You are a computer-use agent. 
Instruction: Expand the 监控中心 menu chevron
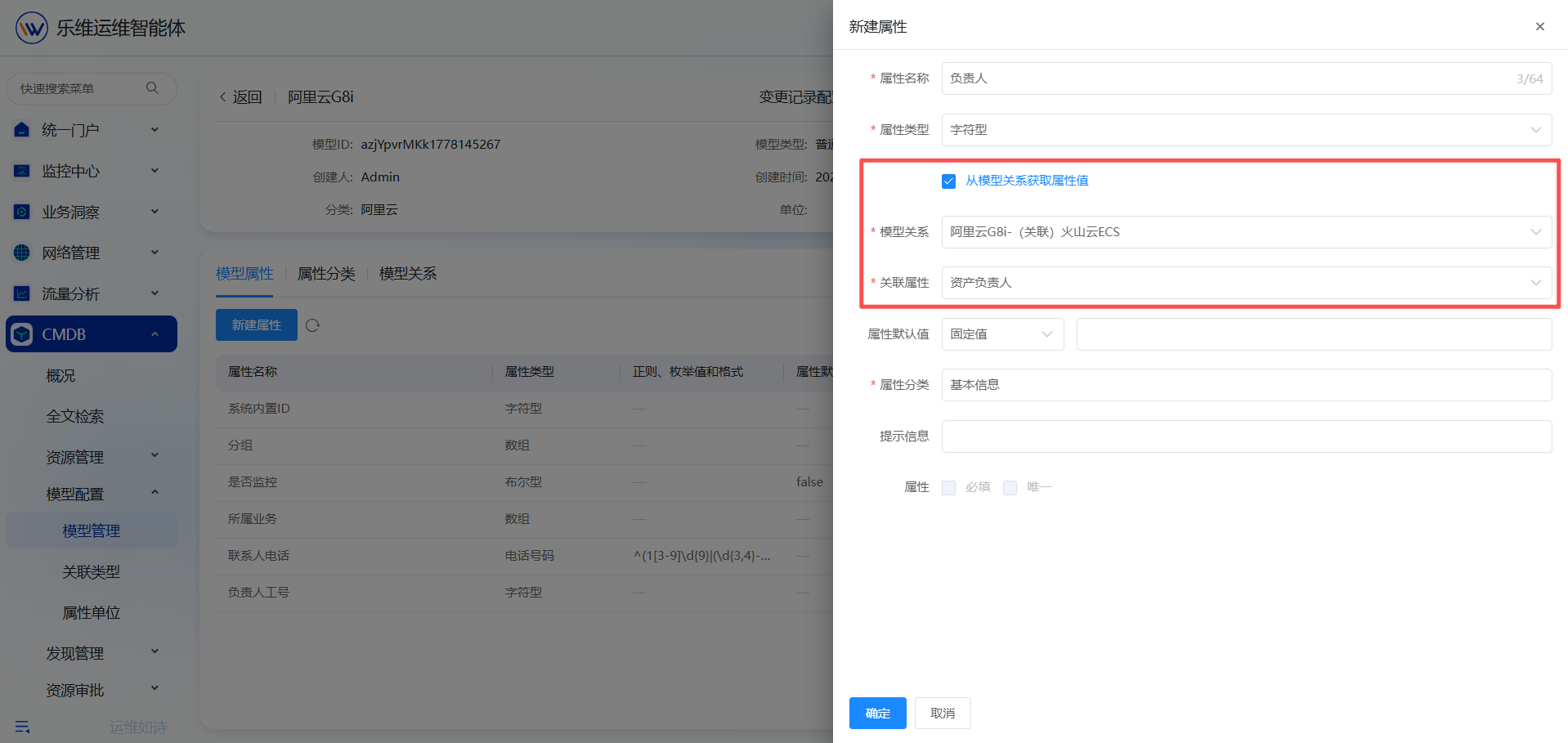coord(155,170)
